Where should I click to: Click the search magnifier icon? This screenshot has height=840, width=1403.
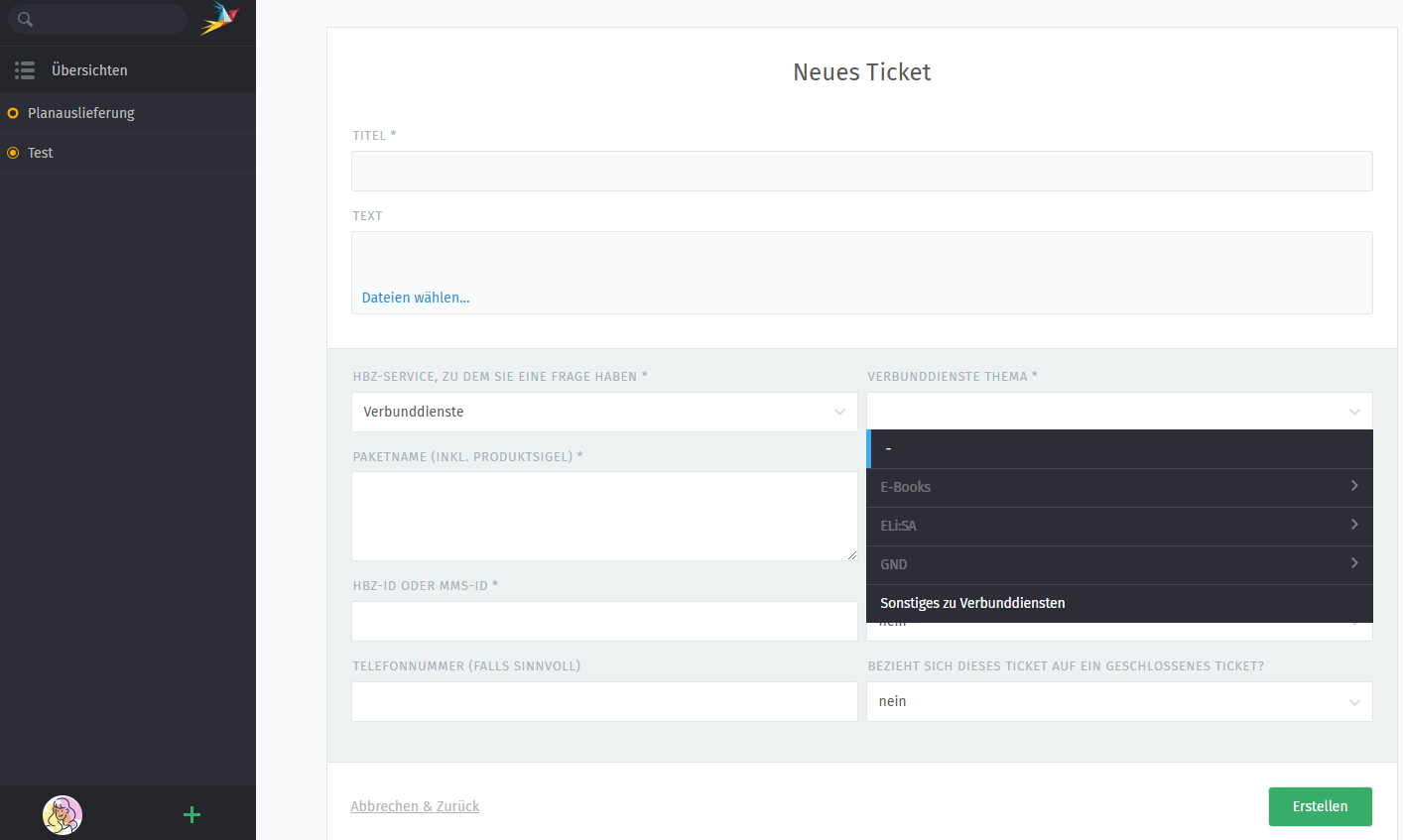coord(26,19)
